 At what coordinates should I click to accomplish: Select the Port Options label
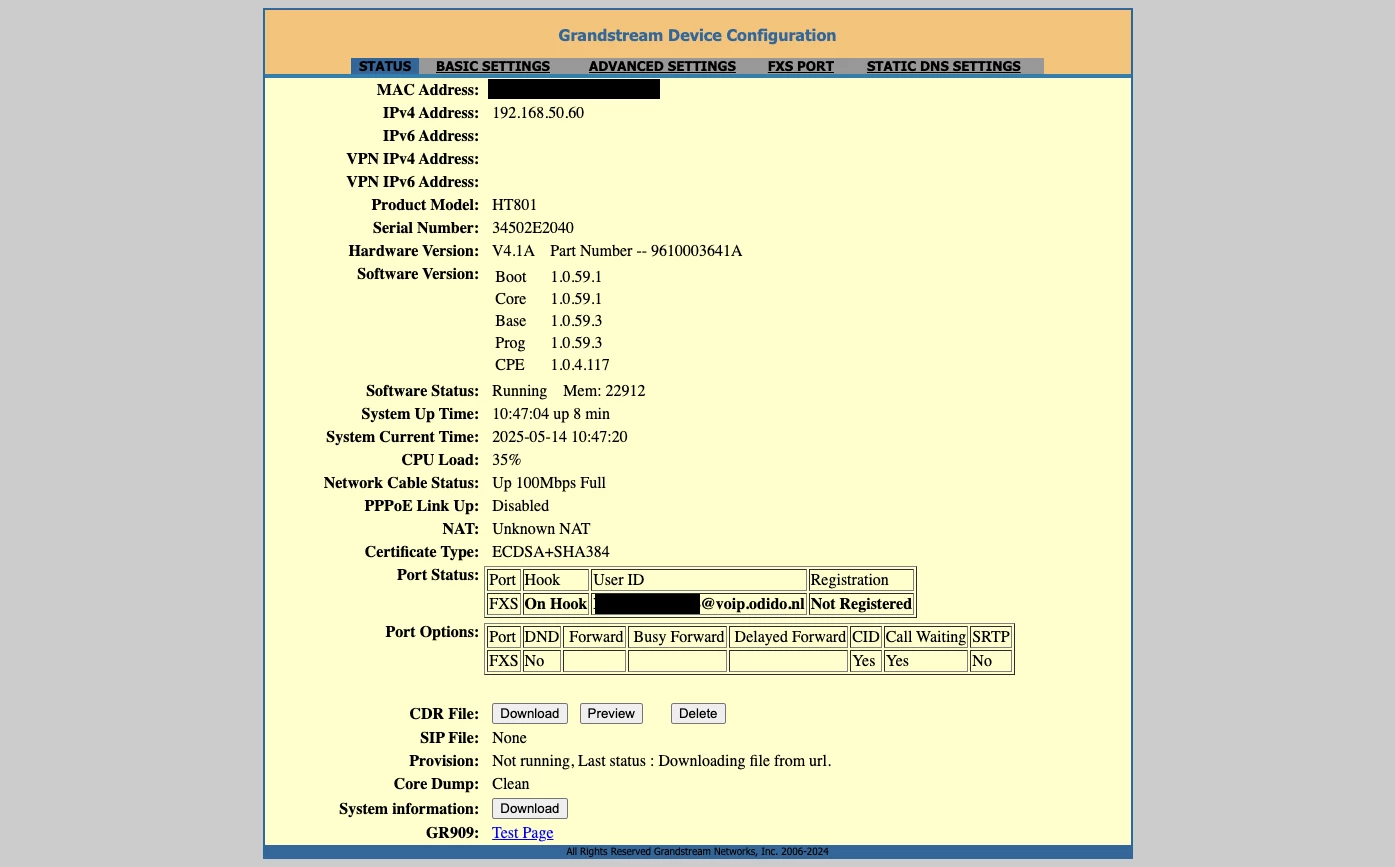pyautogui.click(x=432, y=631)
